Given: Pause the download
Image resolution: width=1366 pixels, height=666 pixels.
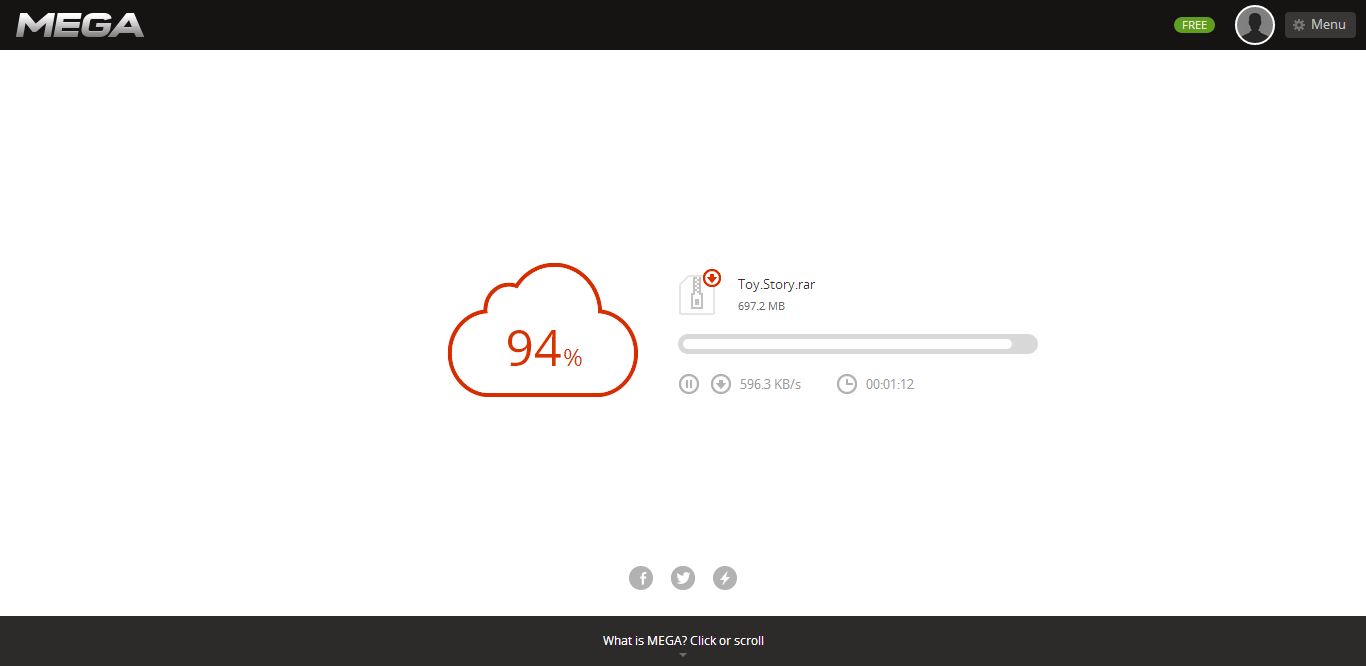Looking at the screenshot, I should 688,384.
